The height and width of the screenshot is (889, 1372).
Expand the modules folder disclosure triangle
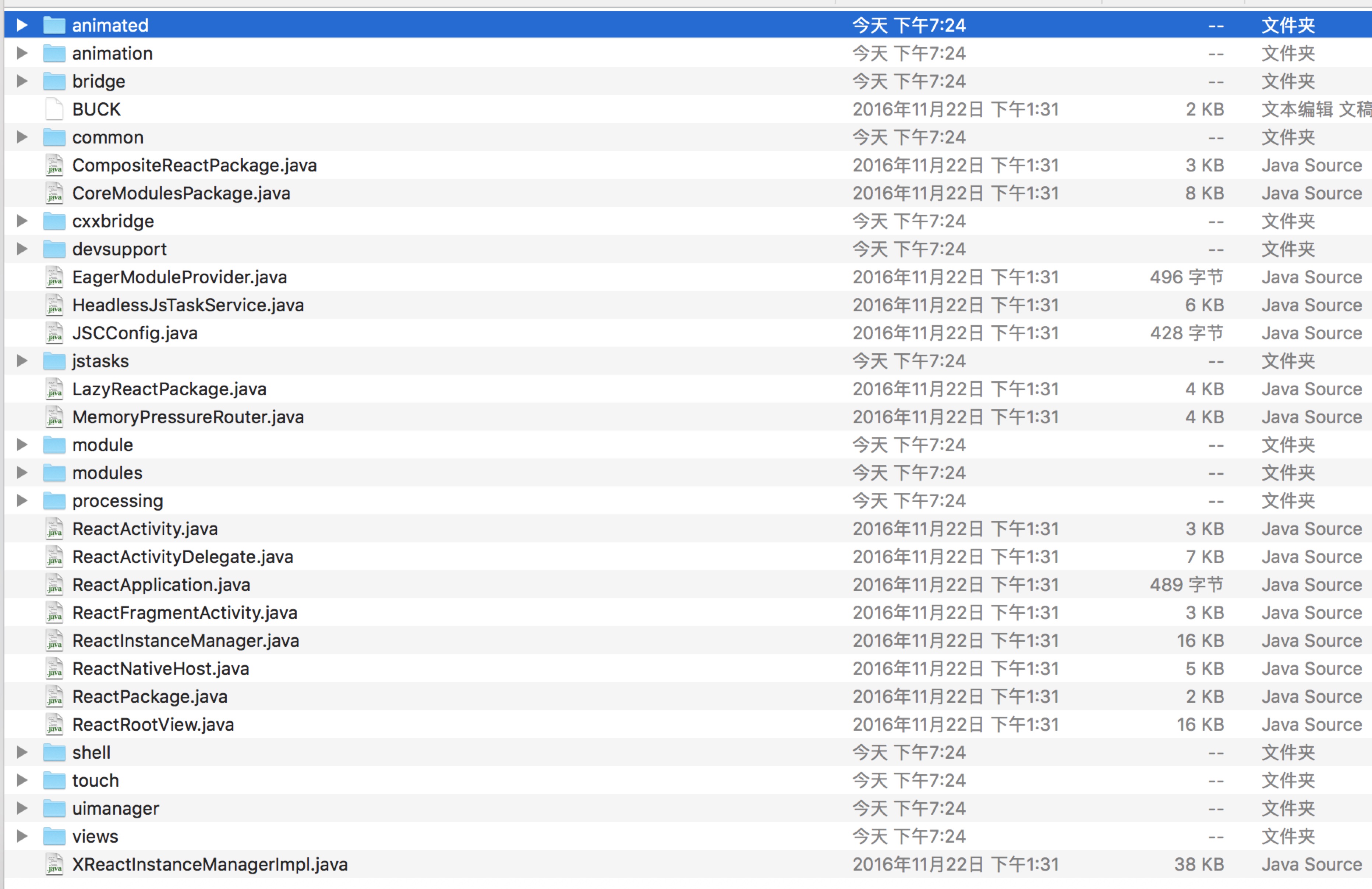coord(22,472)
